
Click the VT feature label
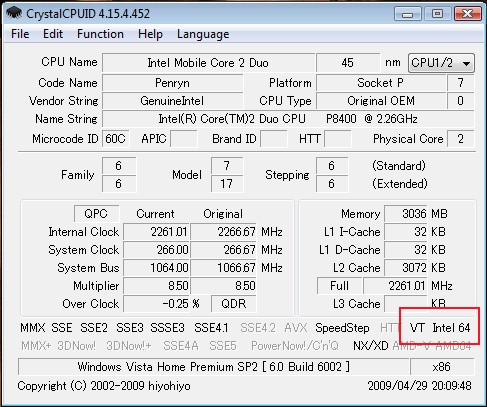point(417,328)
